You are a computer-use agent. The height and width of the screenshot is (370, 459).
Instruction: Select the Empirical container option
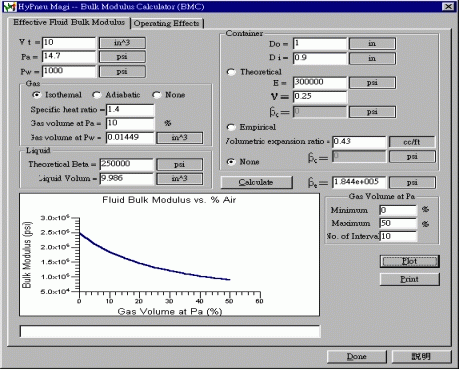pyautogui.click(x=231, y=127)
